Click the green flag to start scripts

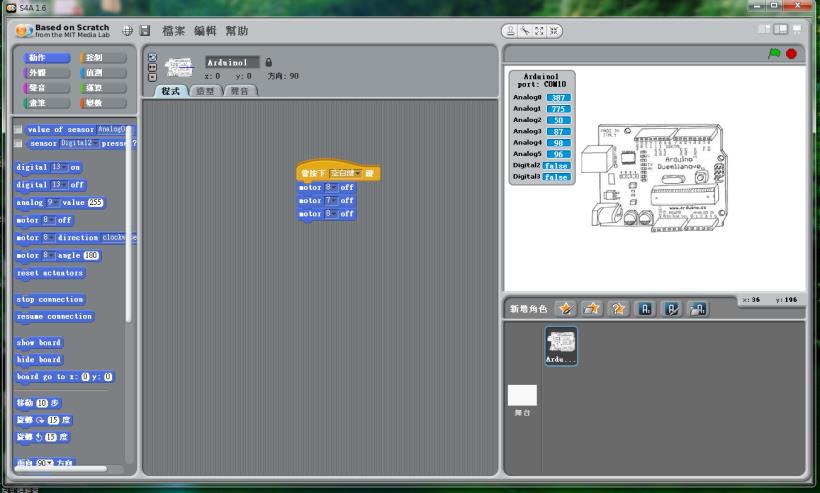pos(776,53)
